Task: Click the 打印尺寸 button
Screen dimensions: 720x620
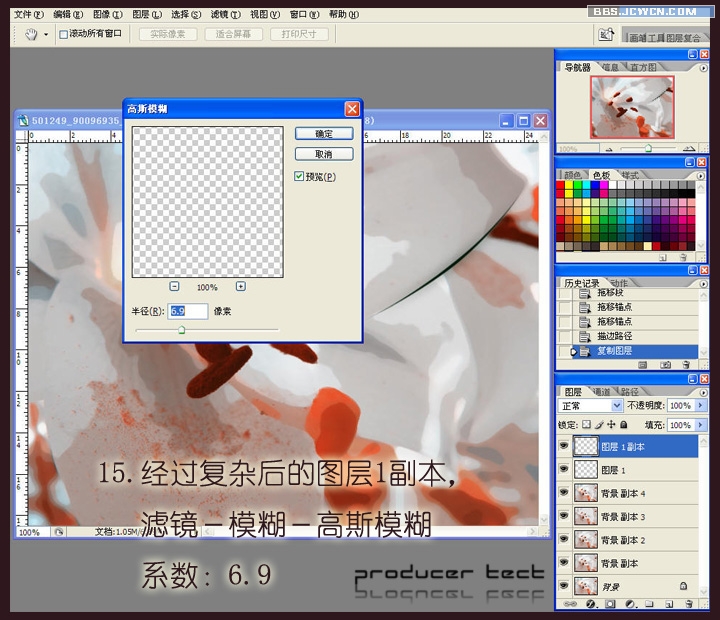Action: tap(299, 34)
